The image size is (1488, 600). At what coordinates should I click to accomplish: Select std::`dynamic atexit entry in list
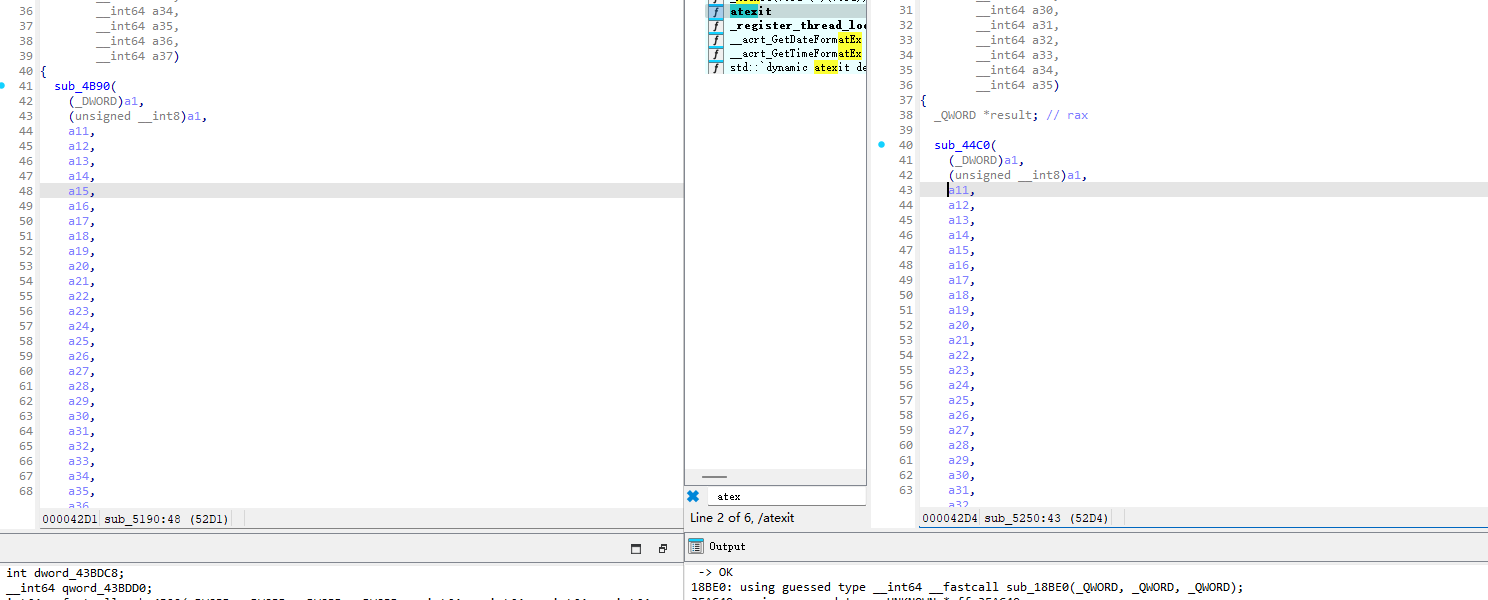pyautogui.click(x=798, y=68)
